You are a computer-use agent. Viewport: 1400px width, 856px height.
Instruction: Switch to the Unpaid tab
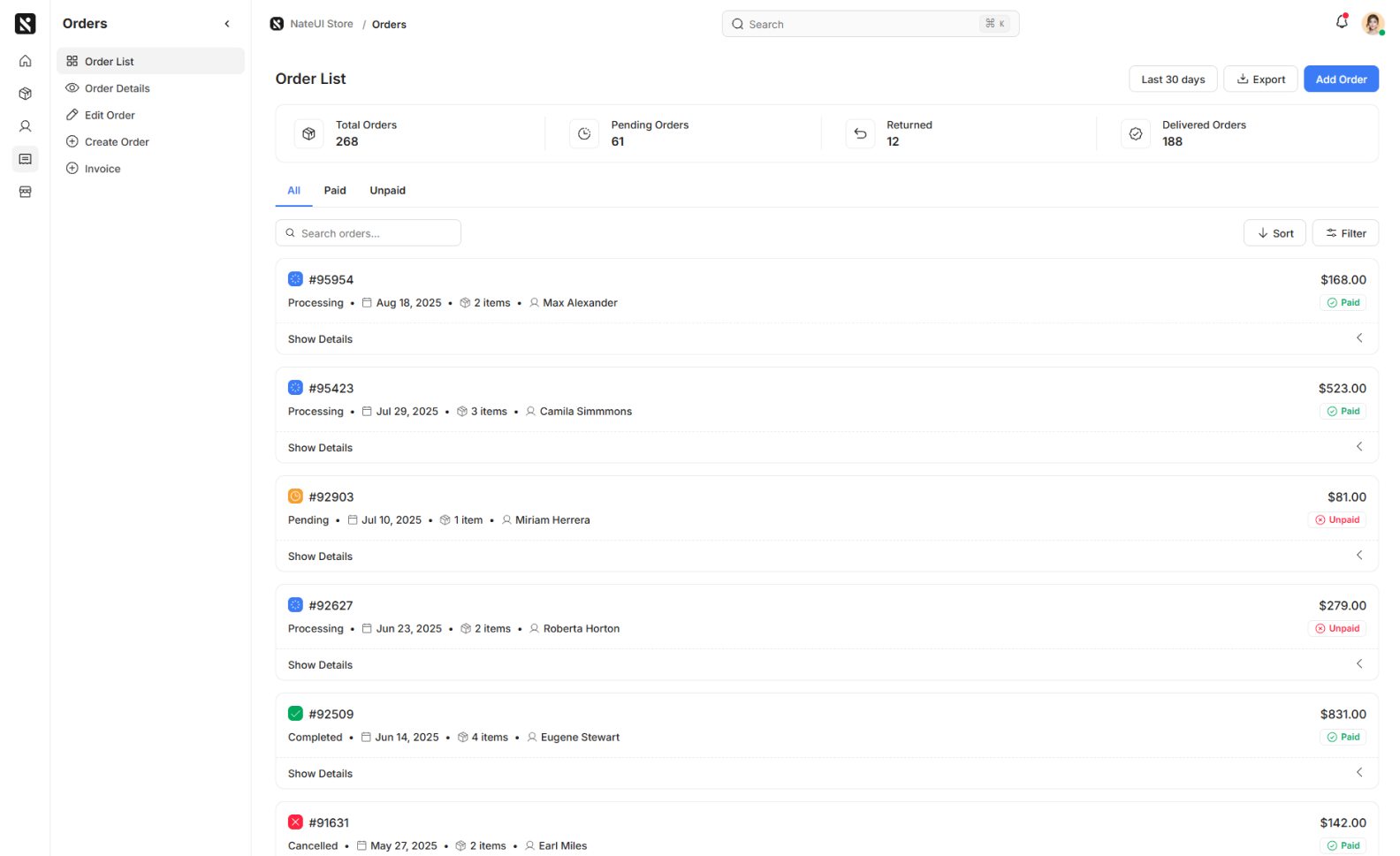(x=388, y=191)
